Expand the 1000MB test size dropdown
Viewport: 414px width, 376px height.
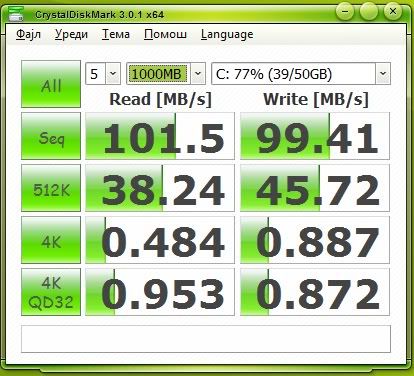pyautogui.click(x=198, y=74)
